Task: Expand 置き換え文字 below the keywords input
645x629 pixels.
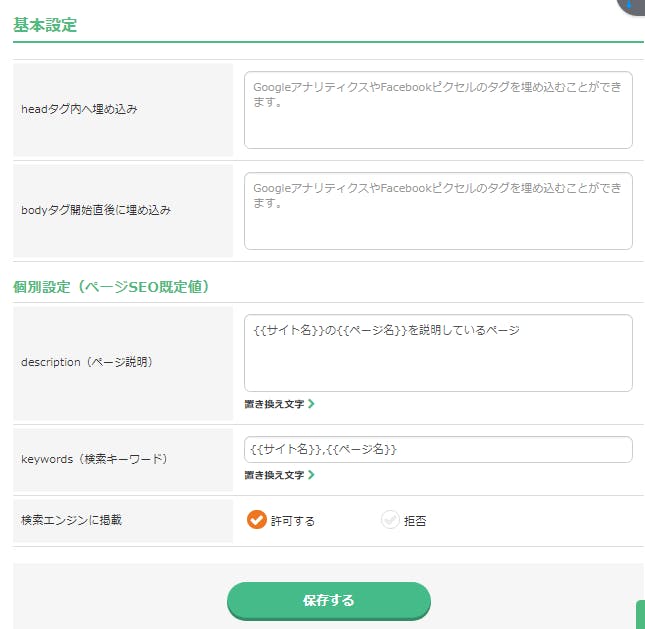Action: tap(274, 475)
